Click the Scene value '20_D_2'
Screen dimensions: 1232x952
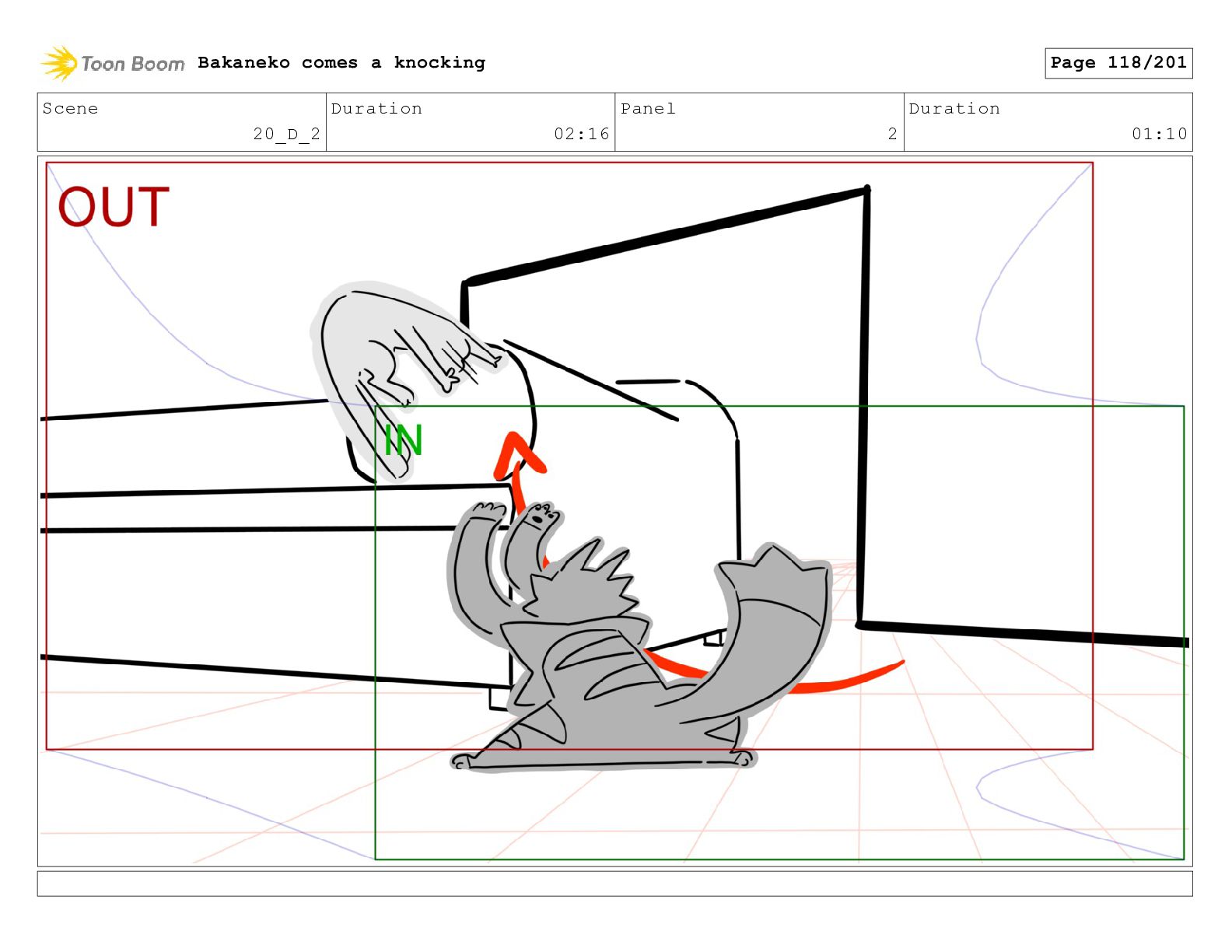(286, 134)
